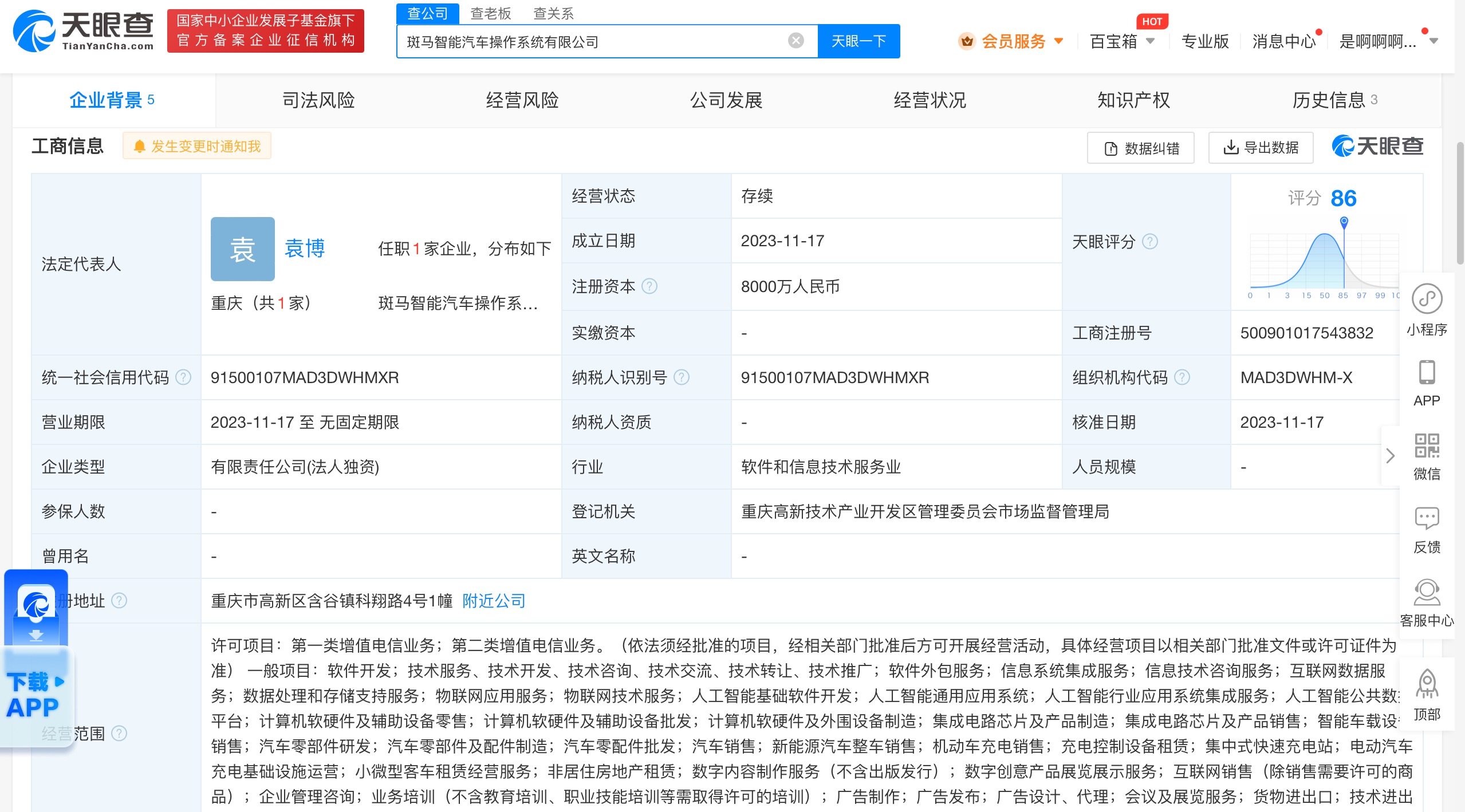Select registration authority 重庆高新技术产业开发区管理委员会市场监督管理局
This screenshot has width=1465, height=812.
click(x=925, y=511)
